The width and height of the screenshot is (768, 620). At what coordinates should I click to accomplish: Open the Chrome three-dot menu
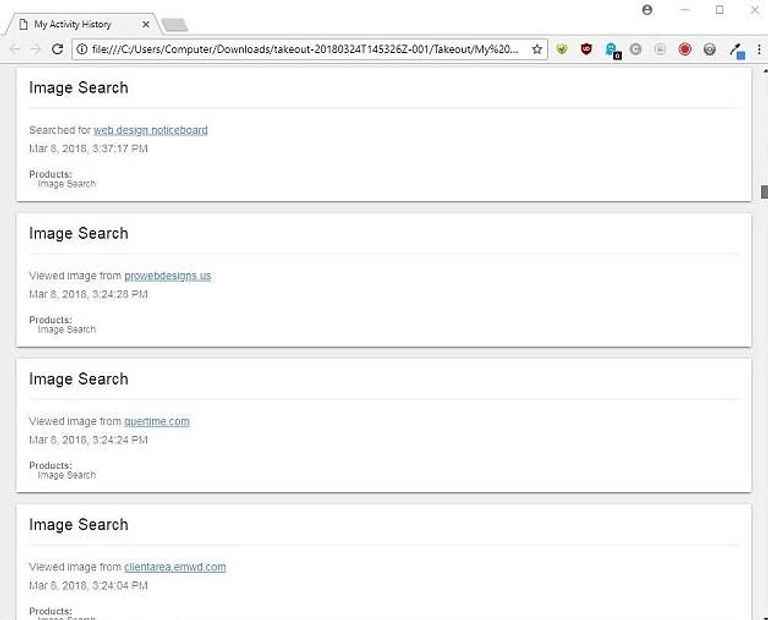[757, 49]
